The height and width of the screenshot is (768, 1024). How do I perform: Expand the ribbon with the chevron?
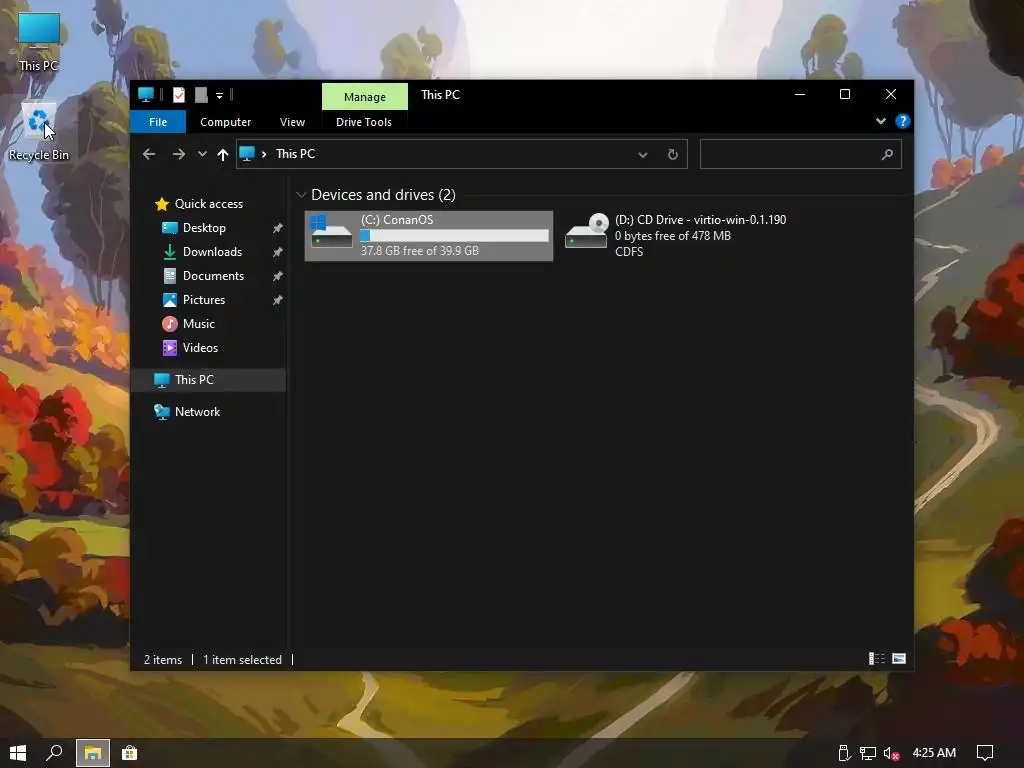(880, 121)
